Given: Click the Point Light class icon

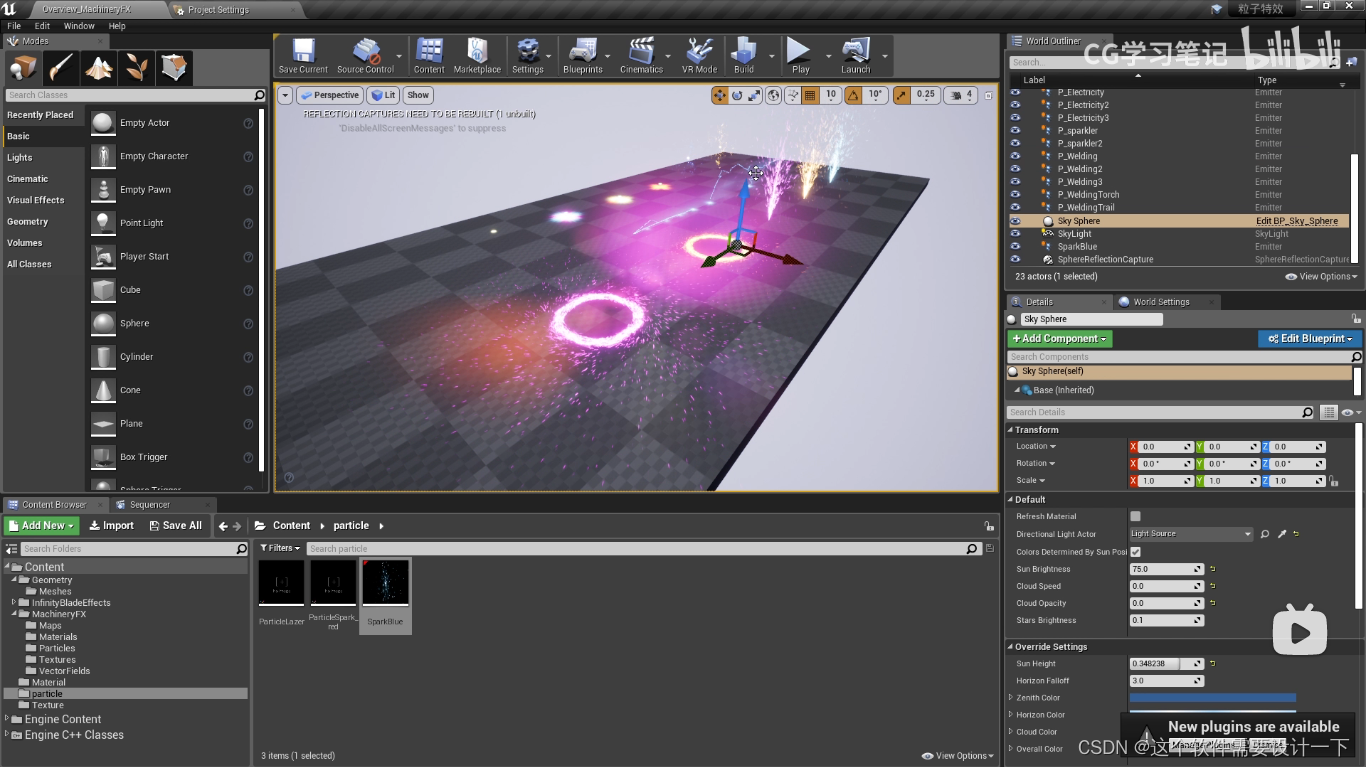Looking at the screenshot, I should click(x=103, y=223).
